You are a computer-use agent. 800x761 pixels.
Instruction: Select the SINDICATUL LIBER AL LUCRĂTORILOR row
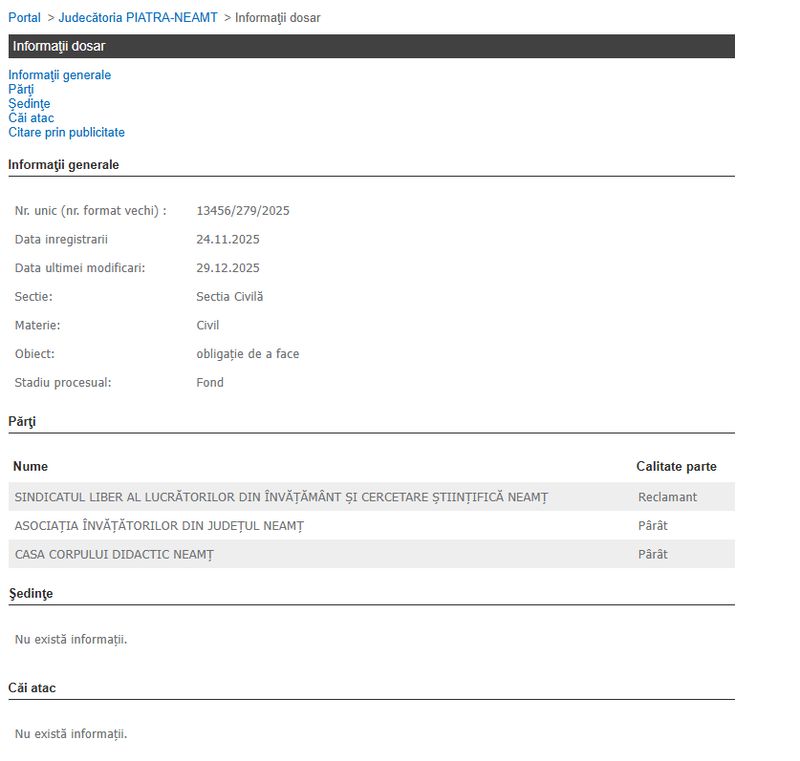point(371,497)
